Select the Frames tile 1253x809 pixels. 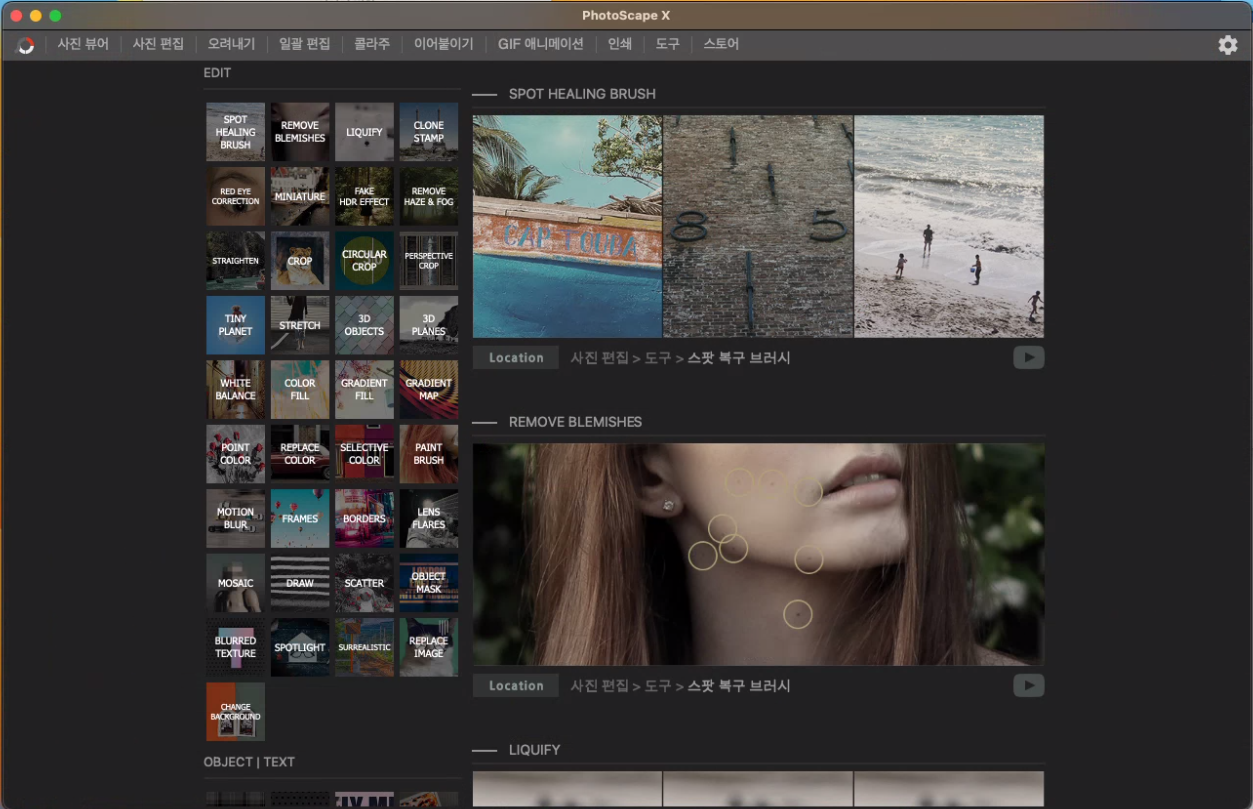[300, 519]
